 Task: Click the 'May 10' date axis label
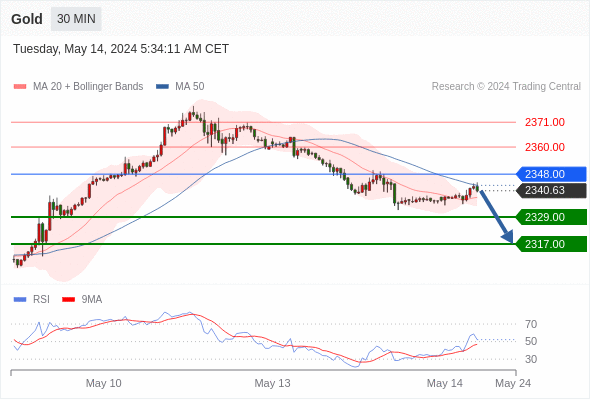coord(103,383)
